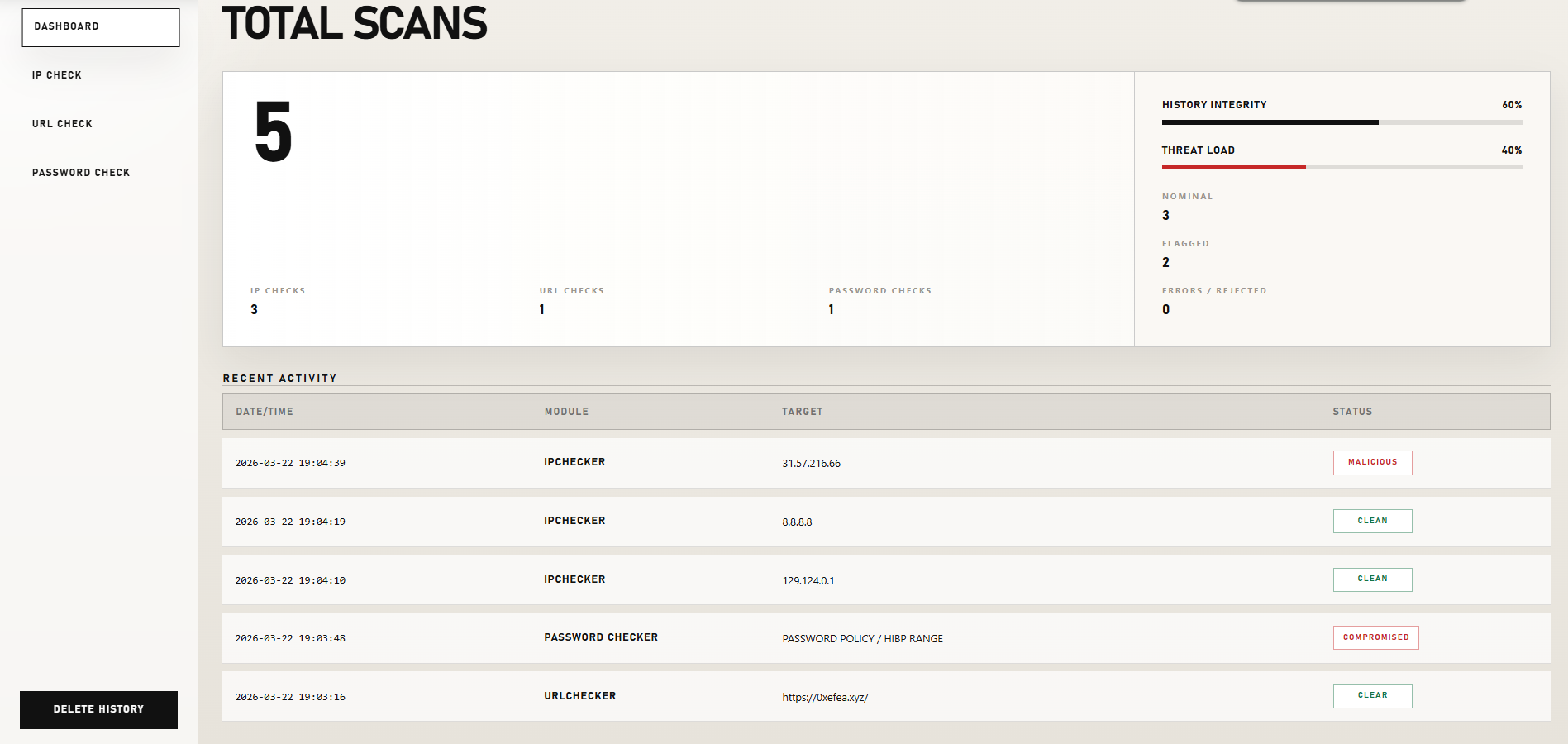Click the Total Scans title

click(355, 23)
